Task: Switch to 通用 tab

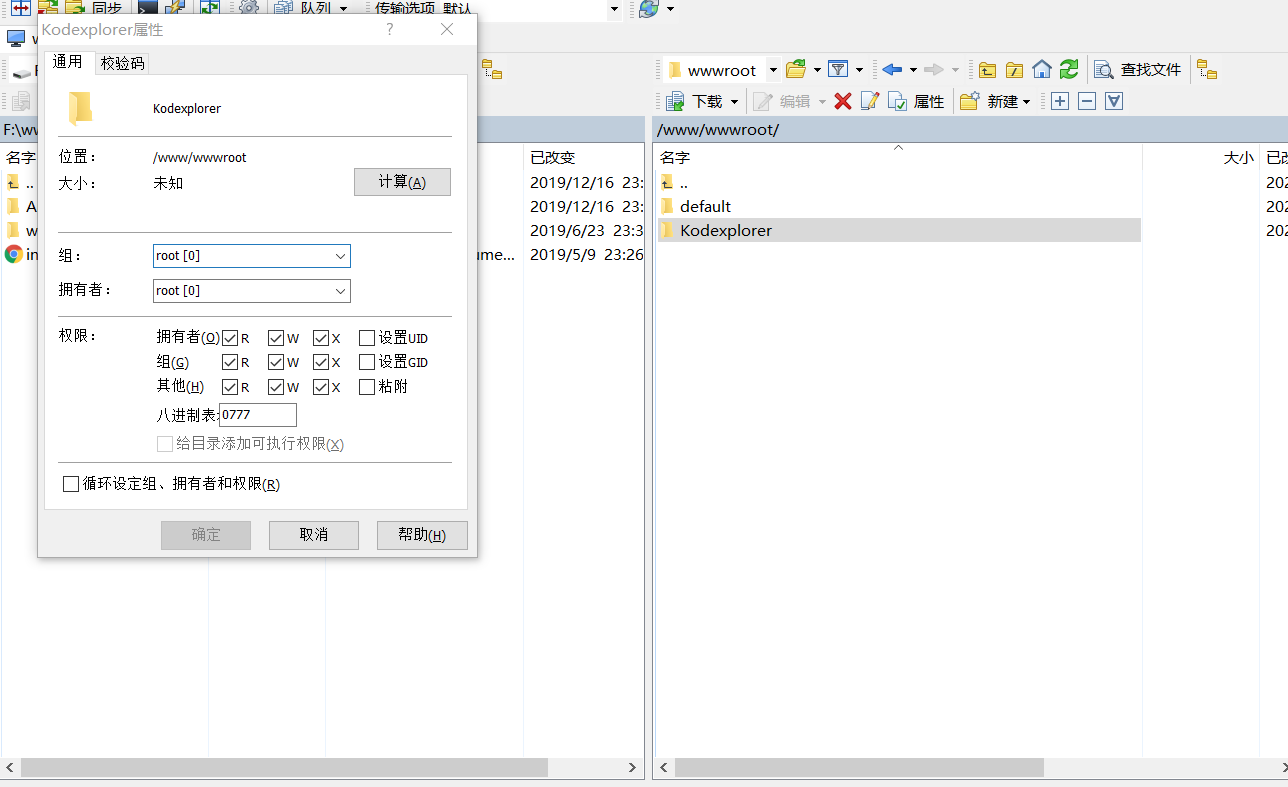Action: (x=68, y=62)
